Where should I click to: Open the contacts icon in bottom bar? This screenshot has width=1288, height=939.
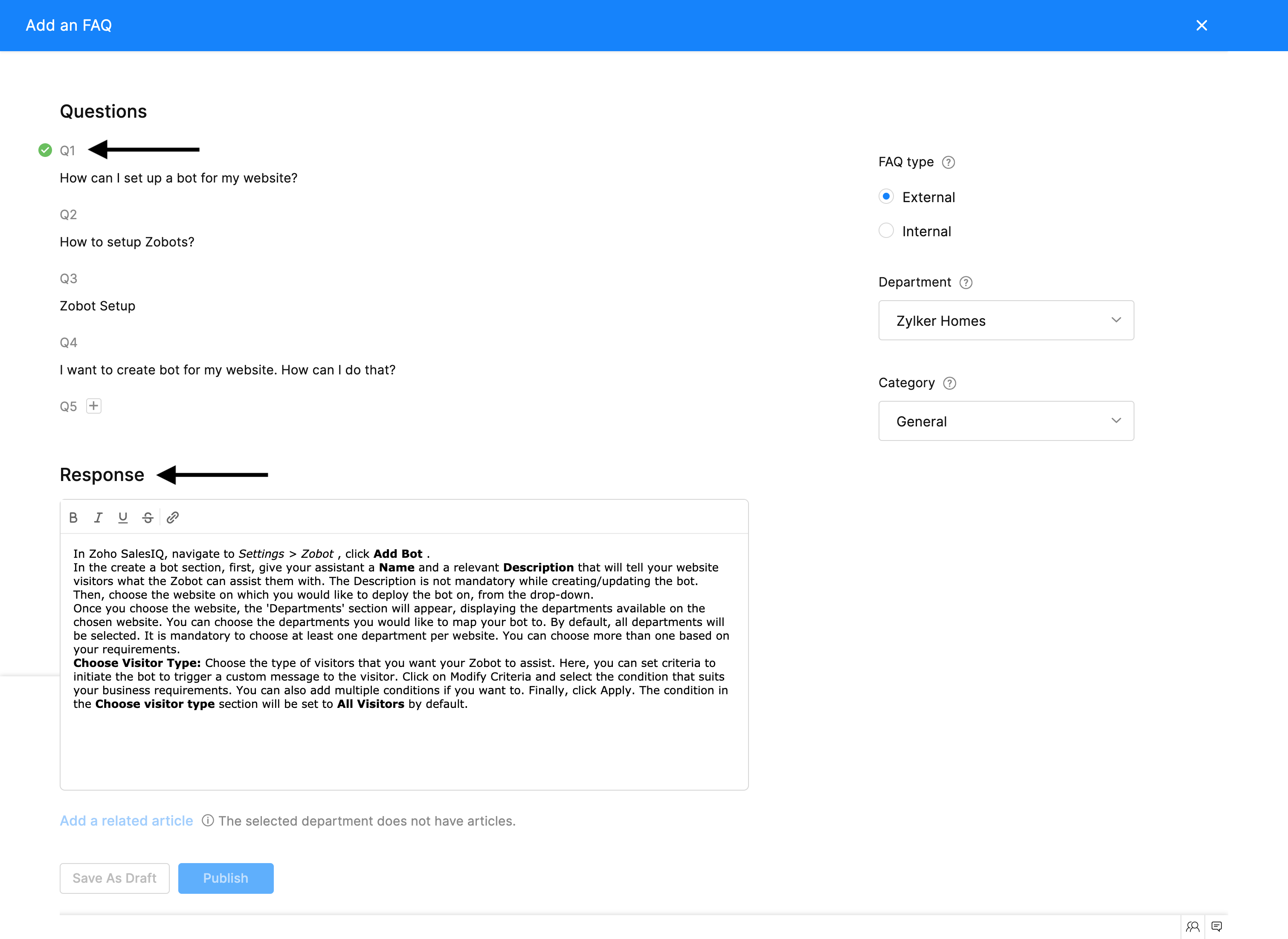point(1192,927)
